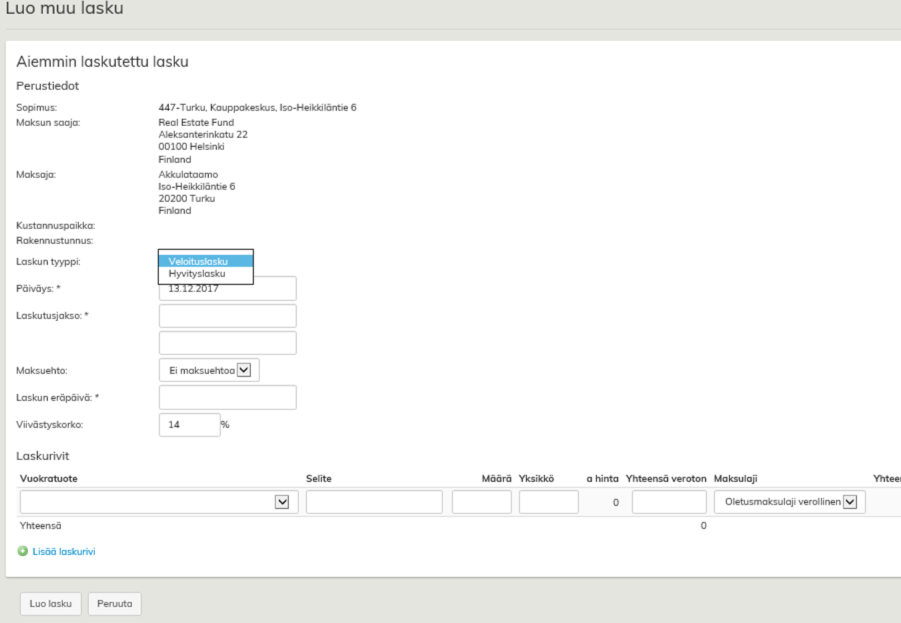Image resolution: width=901 pixels, height=623 pixels.
Task: Click the Yhteensä veroton amount field
Action: tap(669, 502)
